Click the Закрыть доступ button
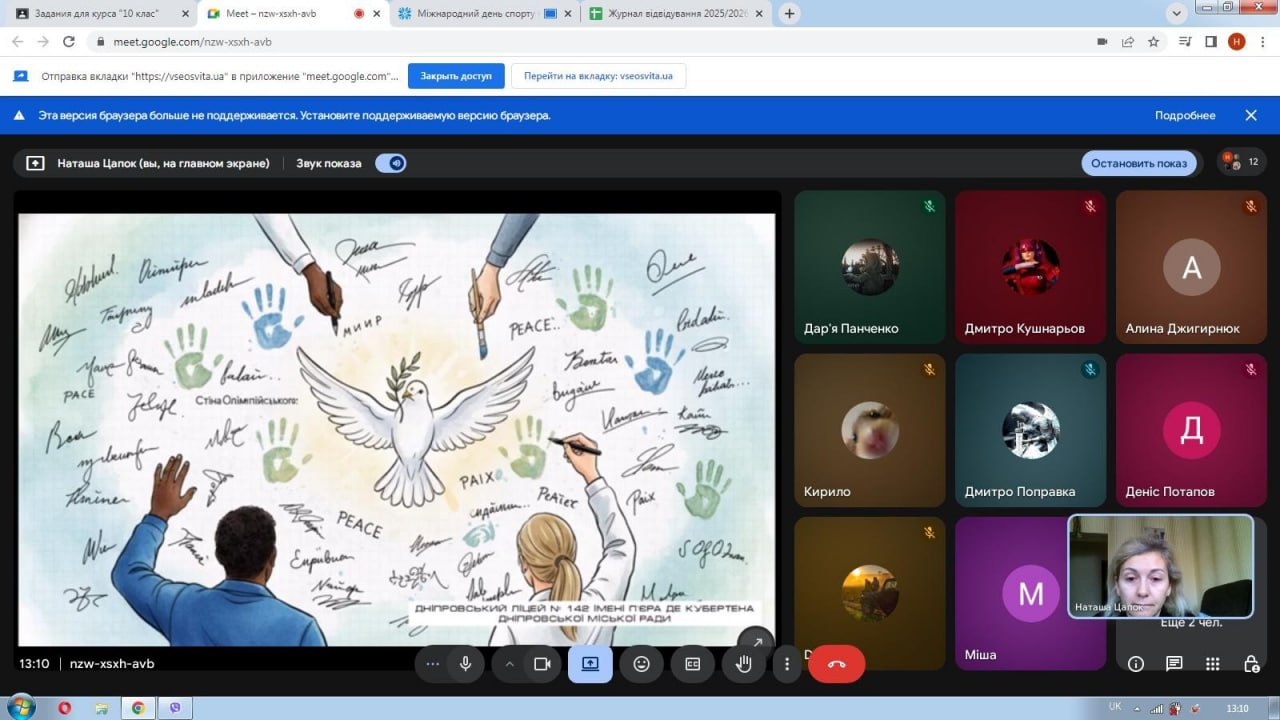This screenshot has width=1280, height=720. click(455, 76)
